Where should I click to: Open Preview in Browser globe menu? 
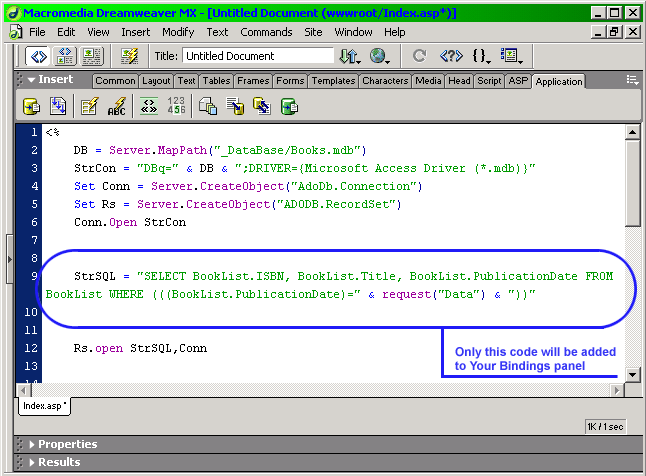tap(379, 56)
